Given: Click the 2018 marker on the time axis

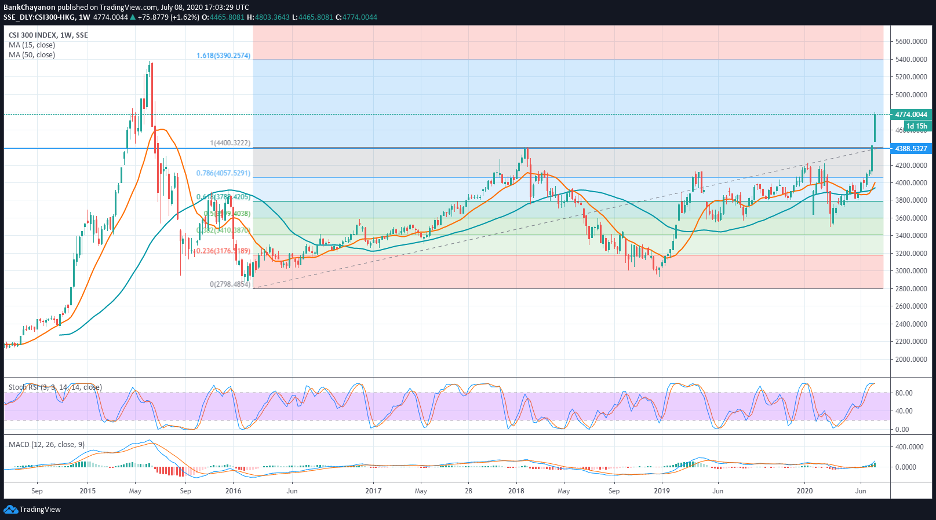Looking at the screenshot, I should tap(517, 492).
